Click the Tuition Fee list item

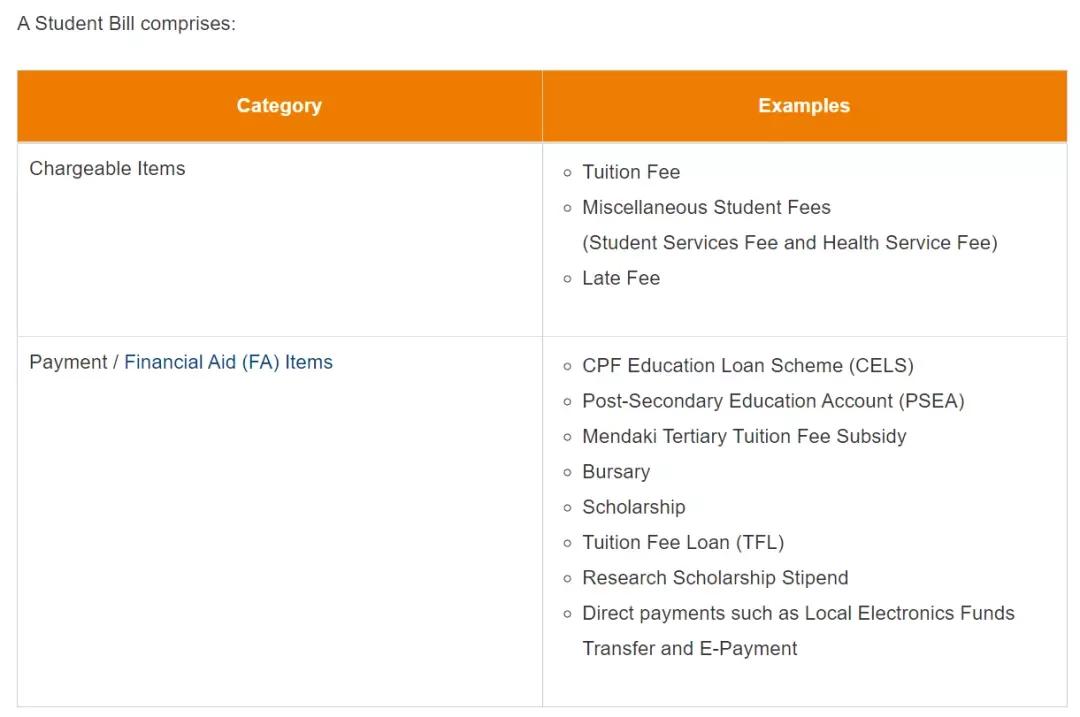click(631, 172)
